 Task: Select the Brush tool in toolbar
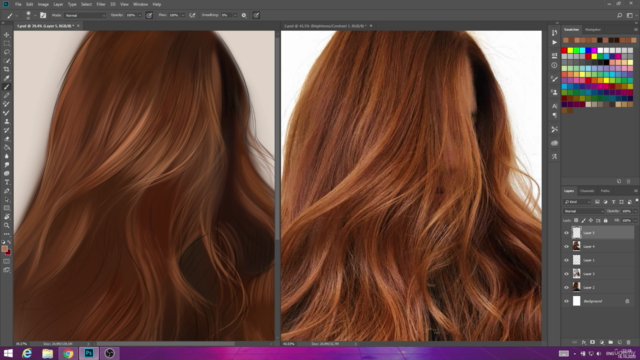7,87
